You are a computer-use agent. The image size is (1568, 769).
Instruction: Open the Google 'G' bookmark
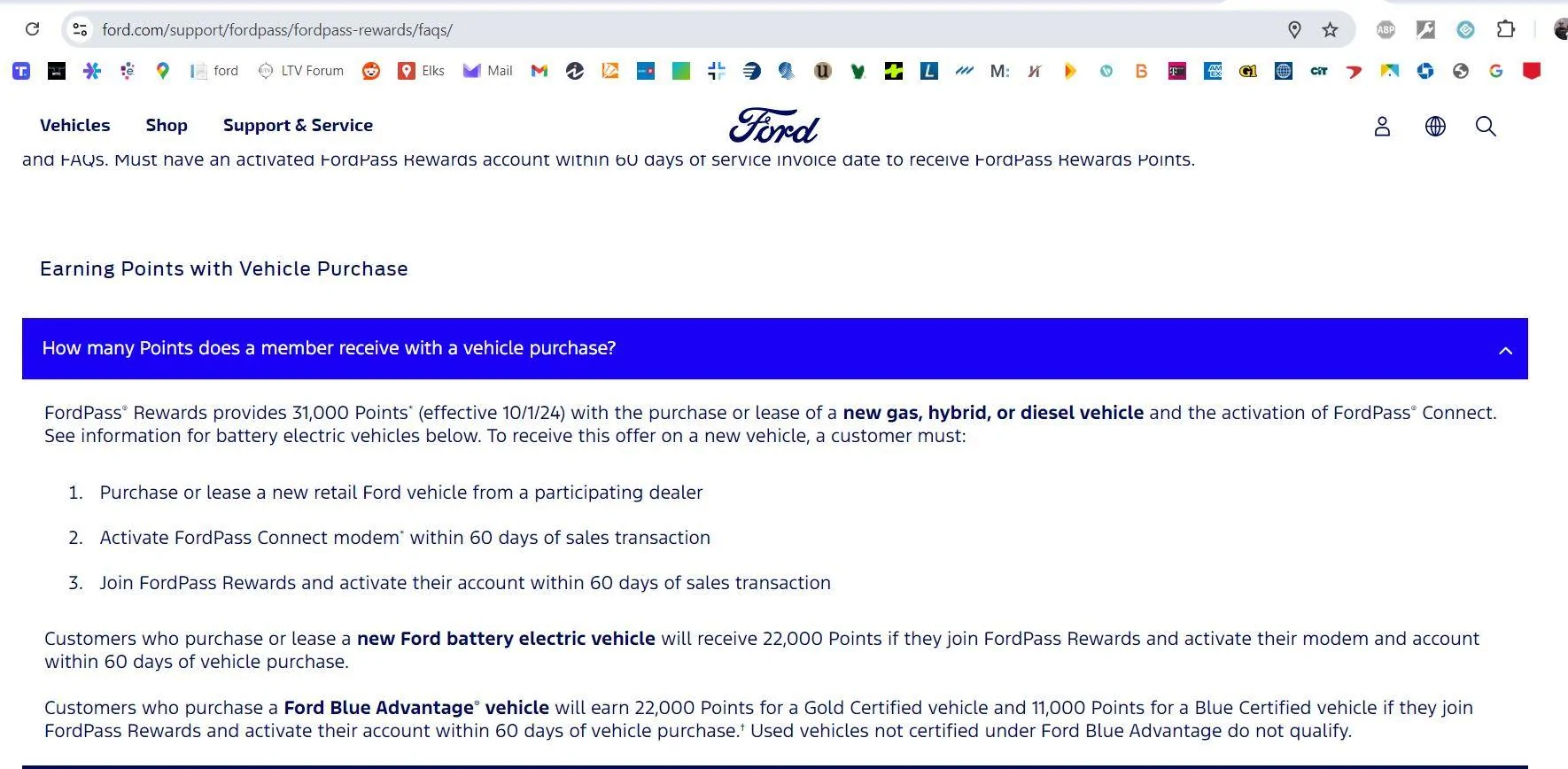tap(1496, 71)
